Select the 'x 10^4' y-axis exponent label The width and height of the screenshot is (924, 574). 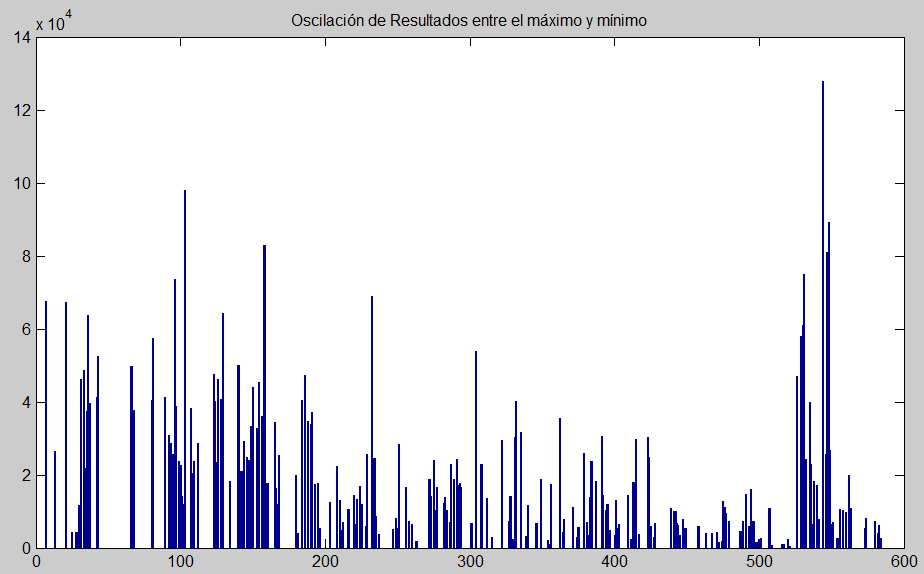(x=54, y=21)
